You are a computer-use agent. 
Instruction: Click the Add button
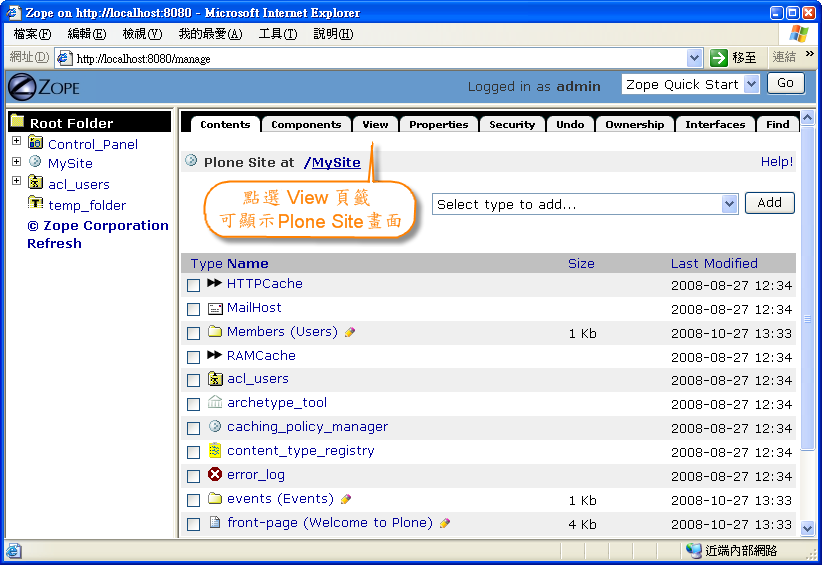[x=770, y=203]
